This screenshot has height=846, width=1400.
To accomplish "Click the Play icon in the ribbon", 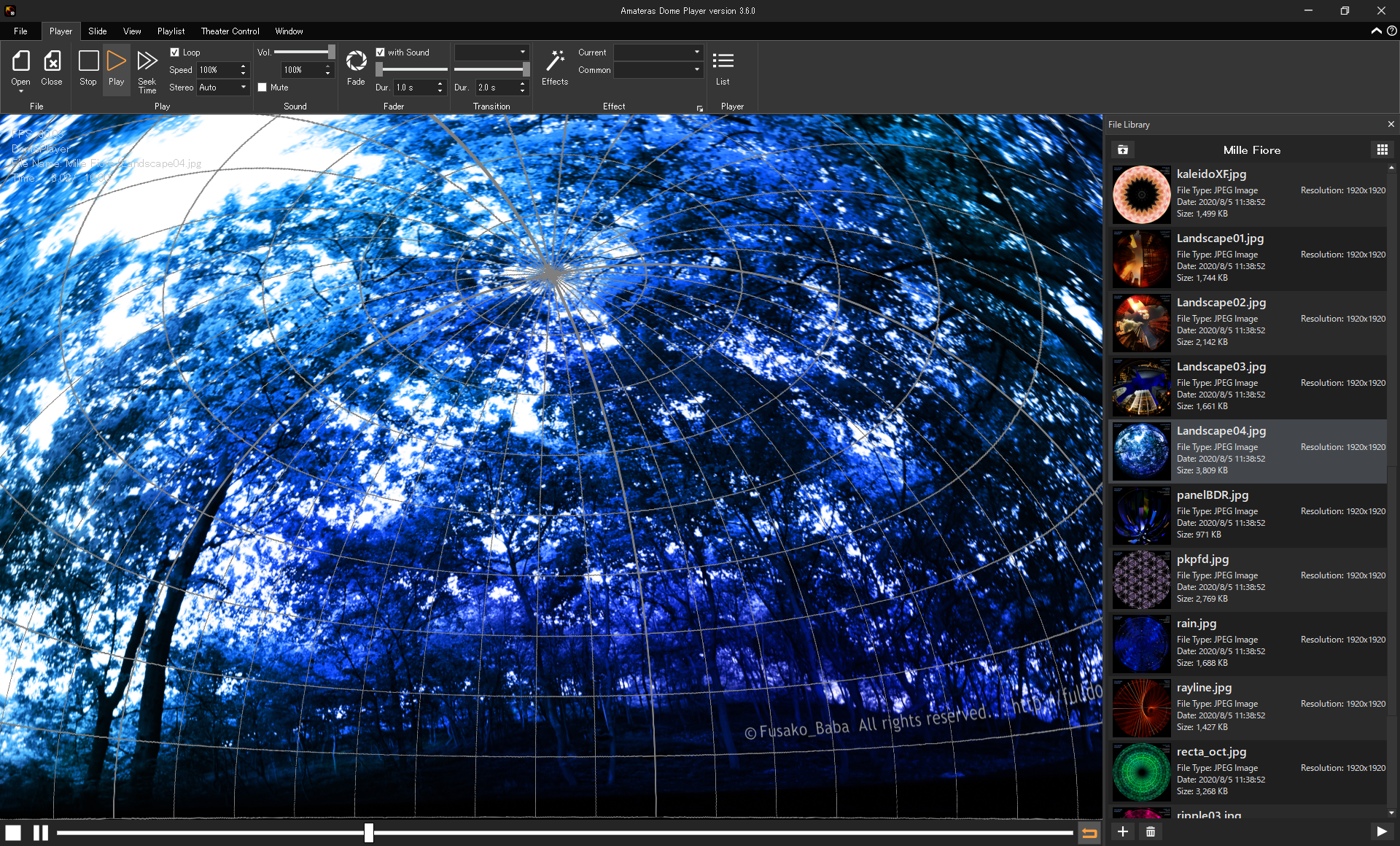I will [116, 61].
